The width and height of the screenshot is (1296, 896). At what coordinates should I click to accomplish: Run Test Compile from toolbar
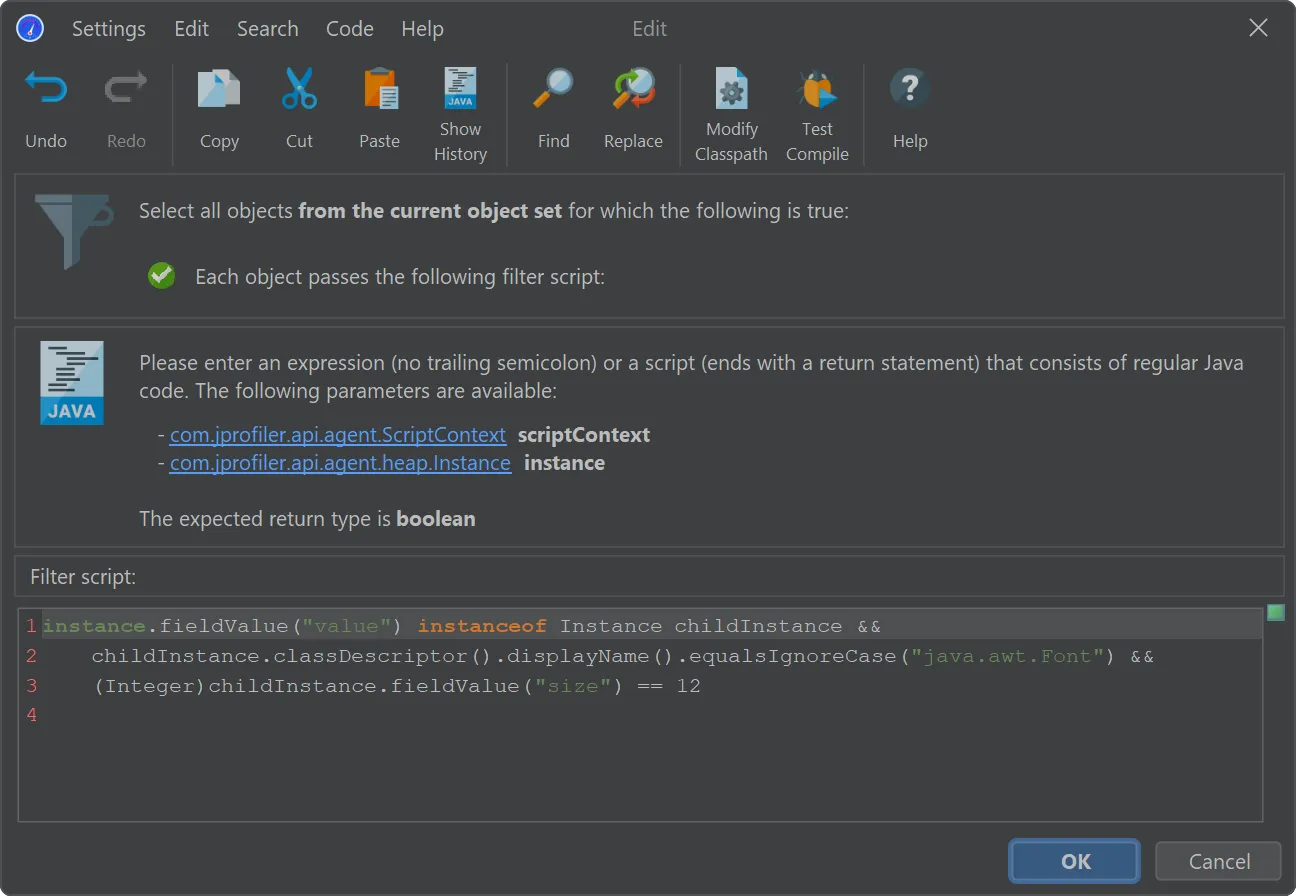coord(817,115)
